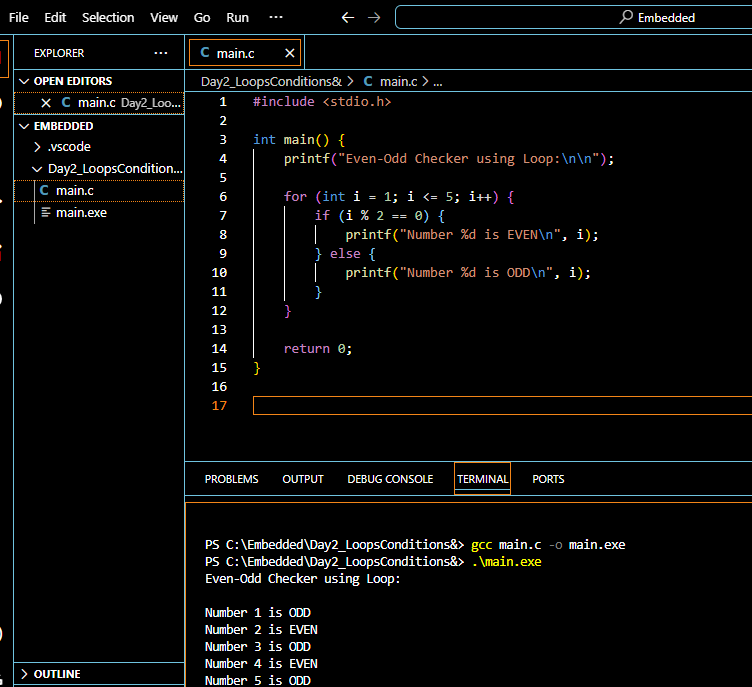Click the 'if (i % 2 == 0)' line
This screenshot has width=752, height=687.
(379, 216)
